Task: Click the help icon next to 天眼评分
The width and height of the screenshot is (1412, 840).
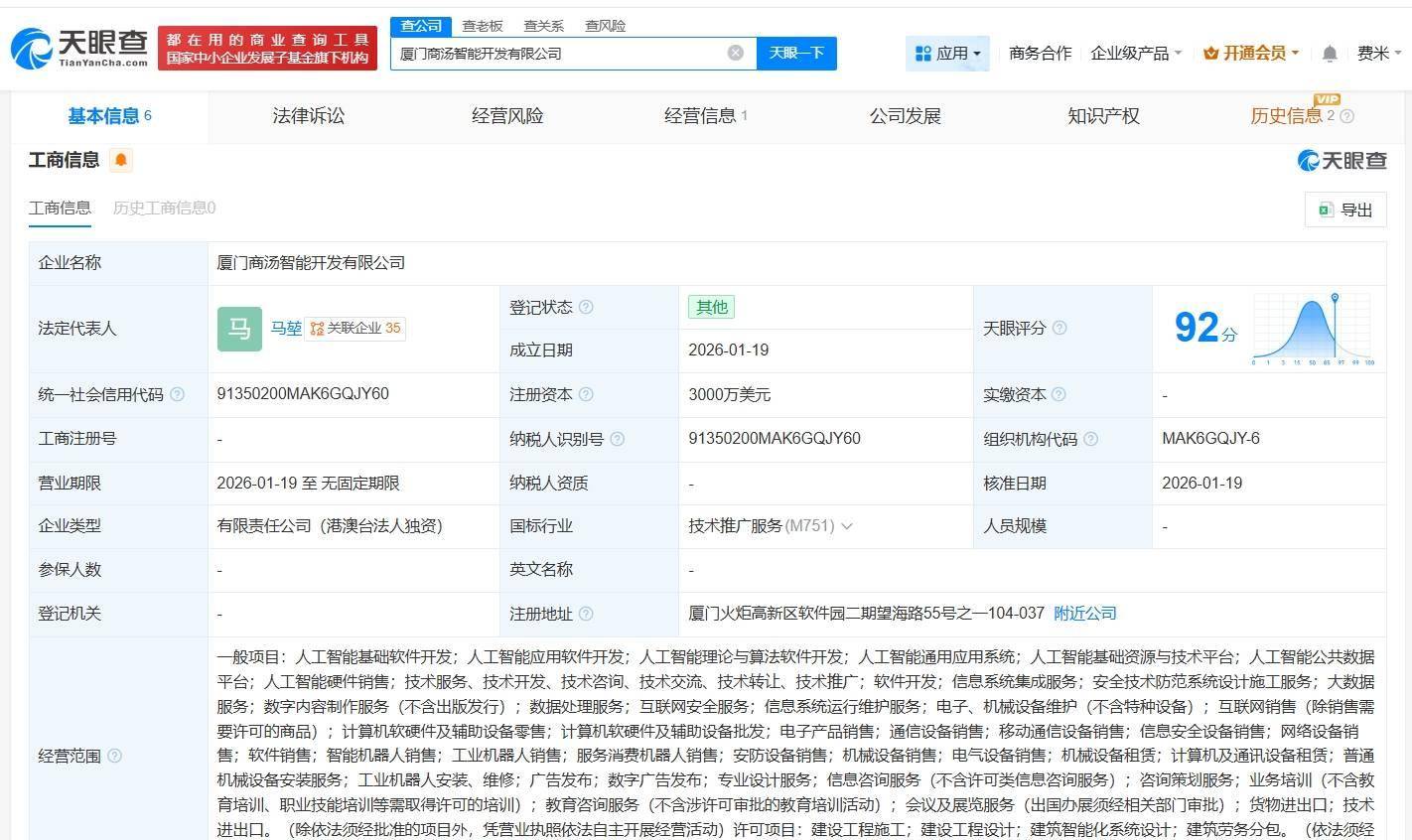Action: pyautogui.click(x=1059, y=329)
